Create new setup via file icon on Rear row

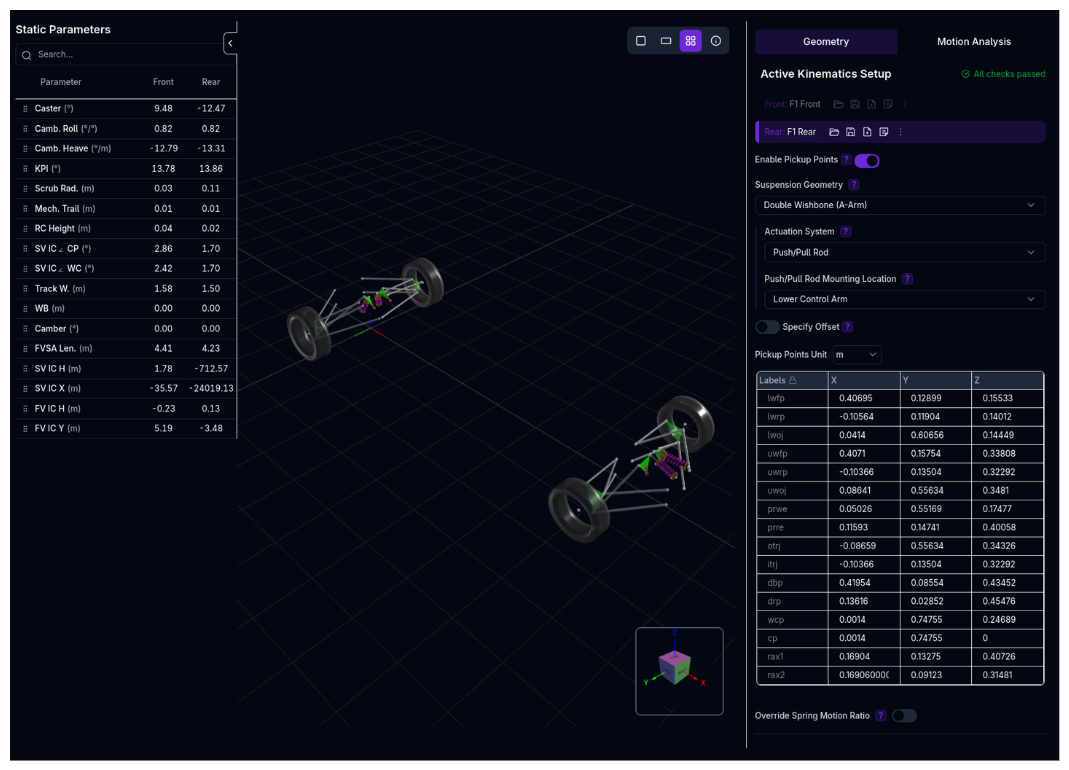(x=867, y=131)
